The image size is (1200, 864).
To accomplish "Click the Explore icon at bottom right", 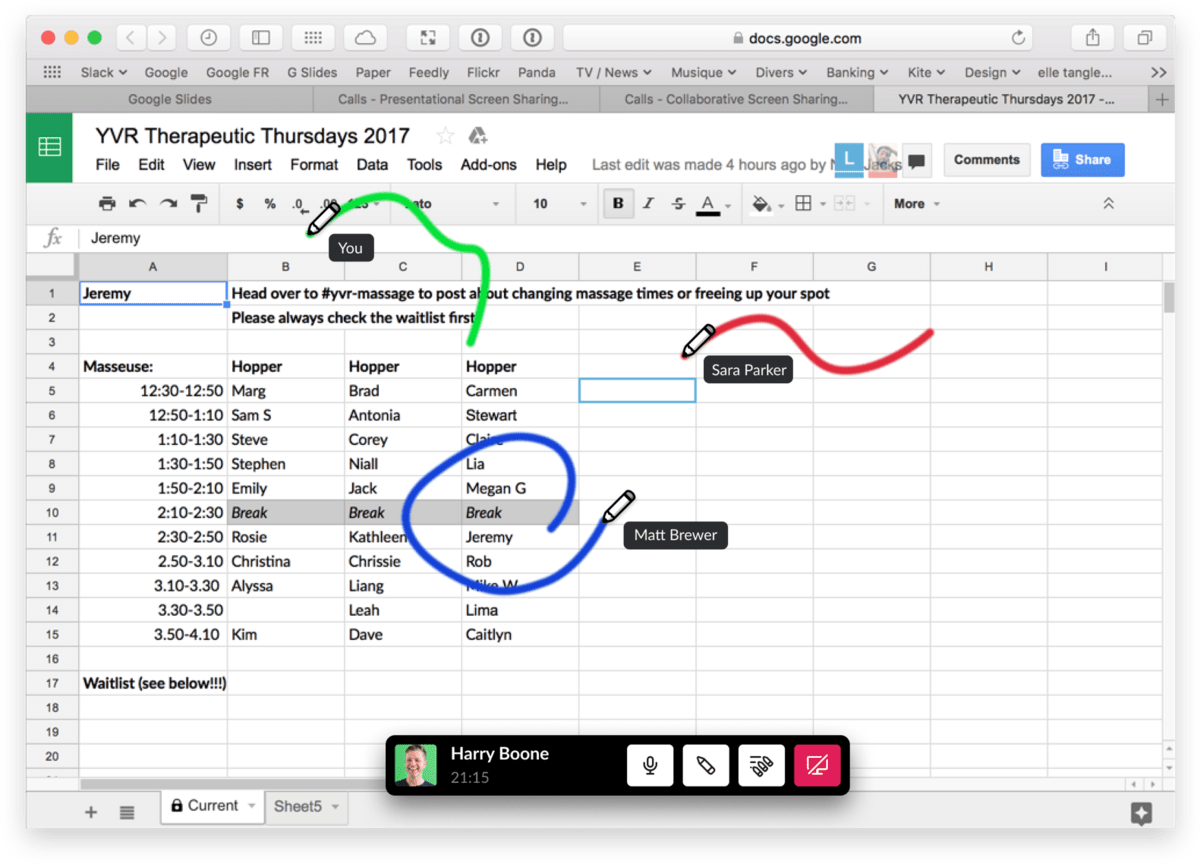I will 1141,813.
